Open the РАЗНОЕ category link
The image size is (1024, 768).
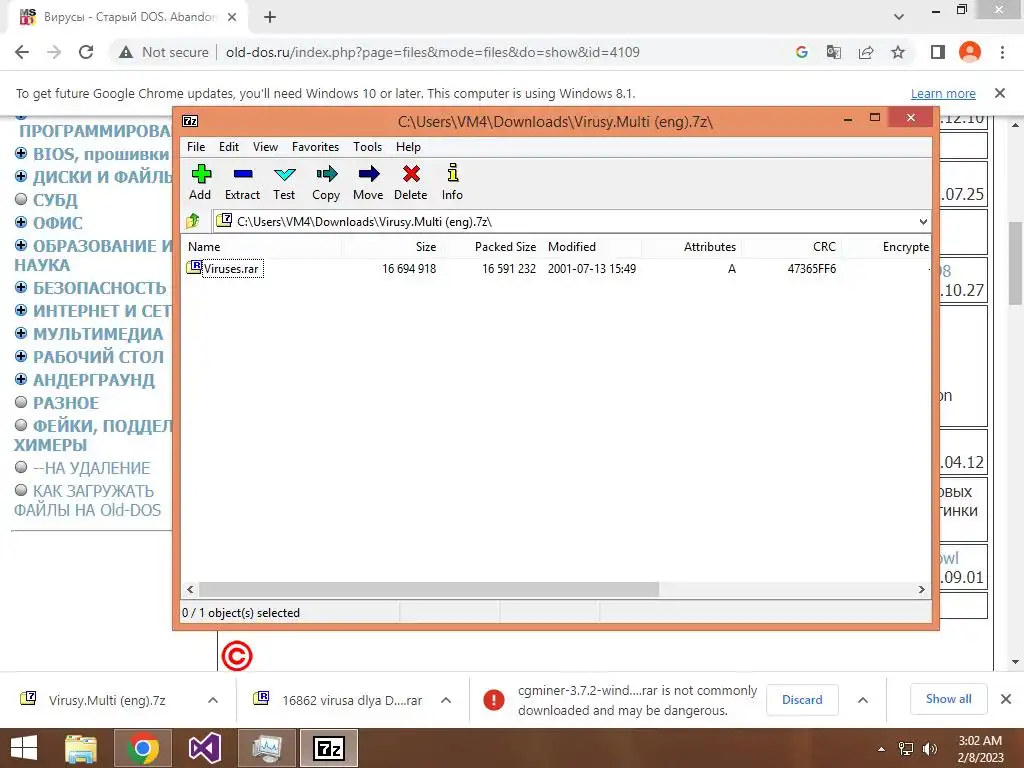pyautogui.click(x=66, y=403)
